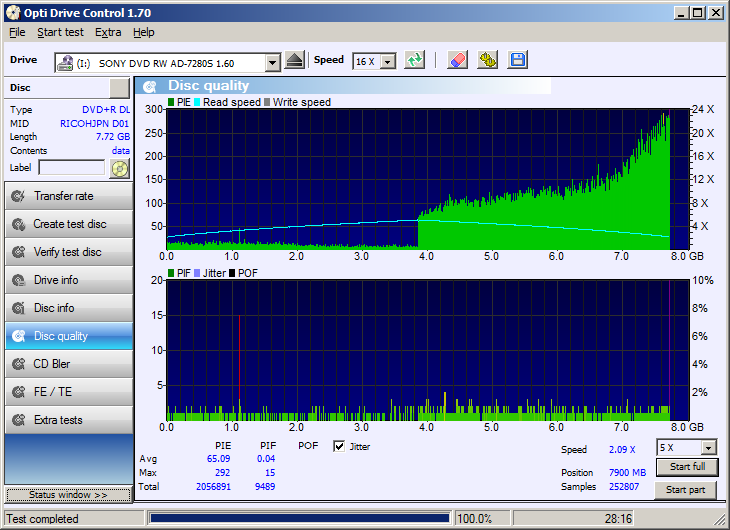
Task: Click the green PIE legend swatch
Action: pos(171,102)
